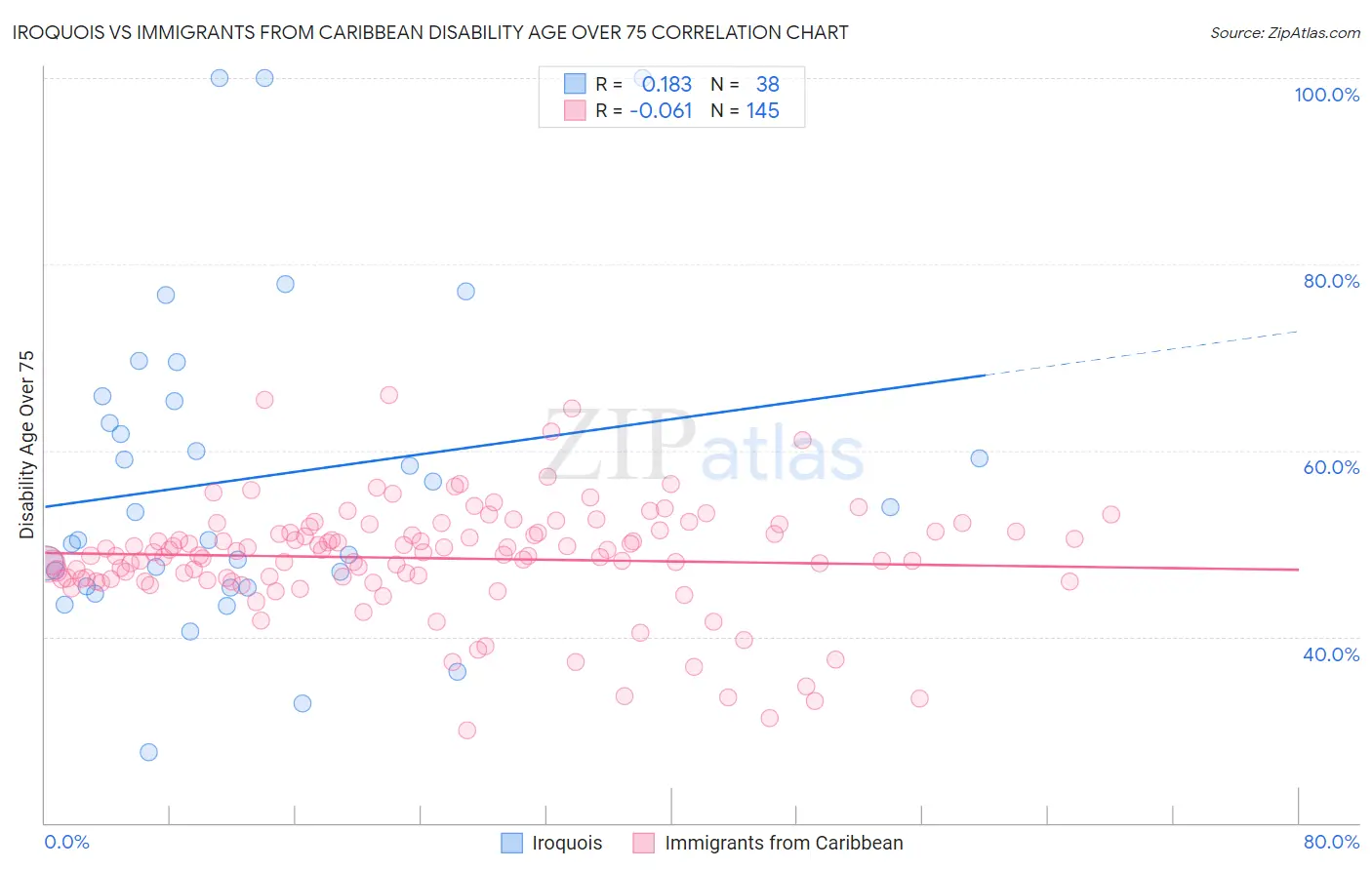Image resolution: width=1372 pixels, height=870 pixels.
Task: Click the 0.0% x-axis label
Action: pos(66,842)
